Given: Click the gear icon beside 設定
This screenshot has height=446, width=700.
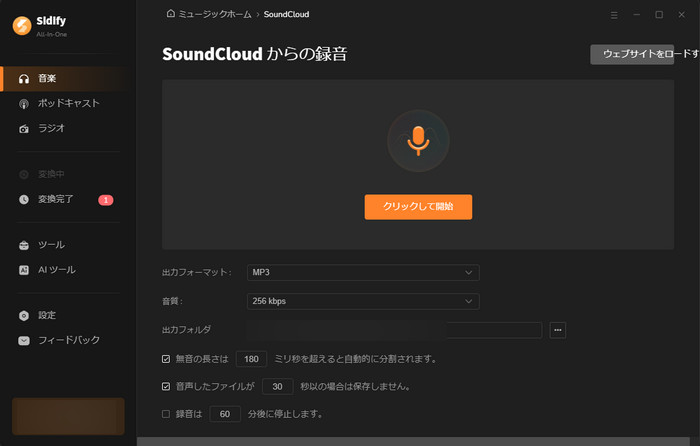Looking at the screenshot, I should [x=24, y=316].
